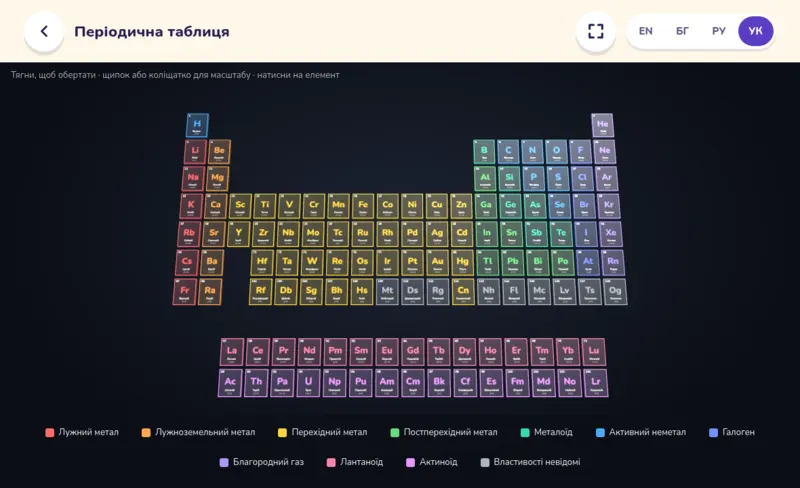Go back using the arrow button
Screen dimensions: 800x488
[x=44, y=32]
